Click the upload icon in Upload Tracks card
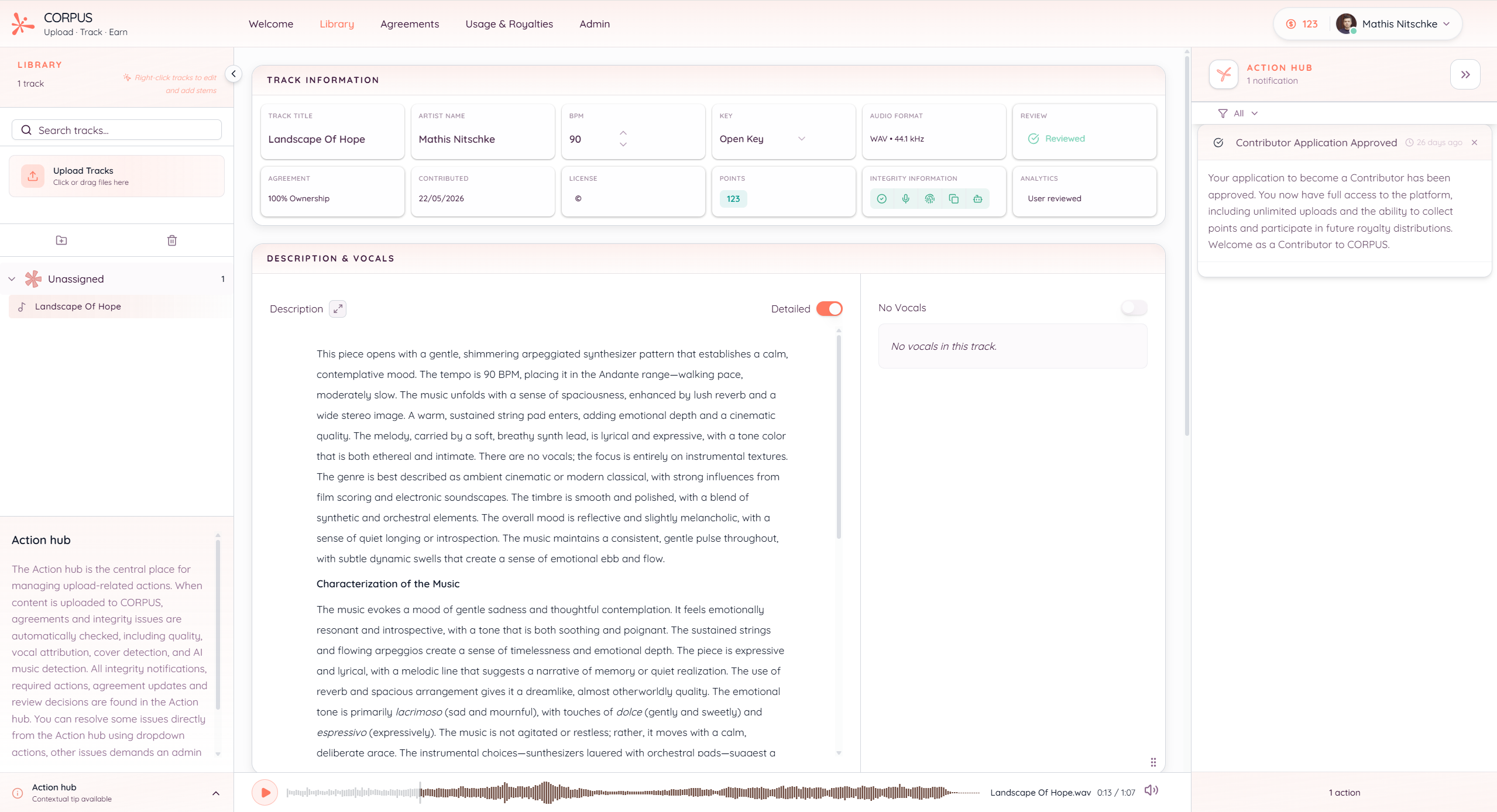 (x=33, y=176)
